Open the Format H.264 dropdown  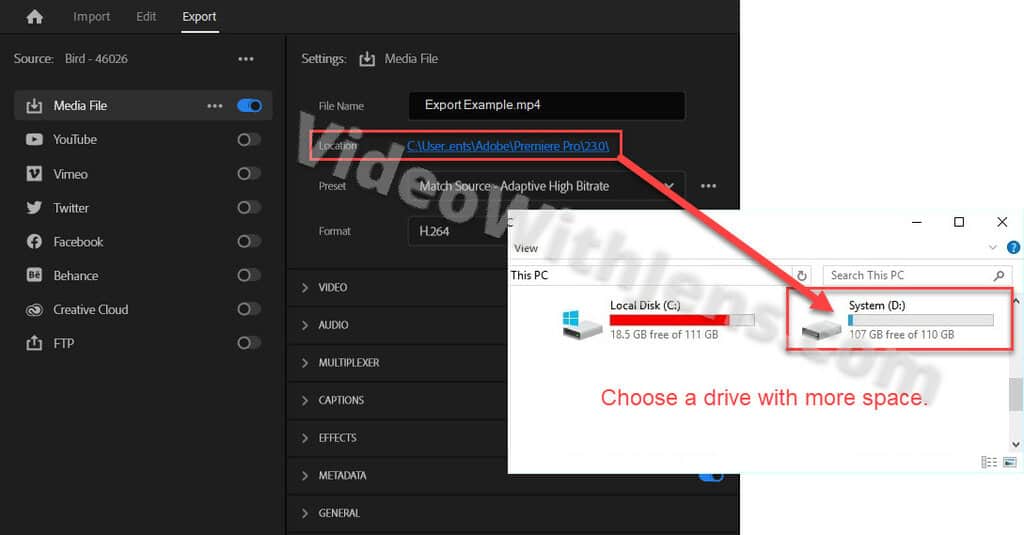458,231
